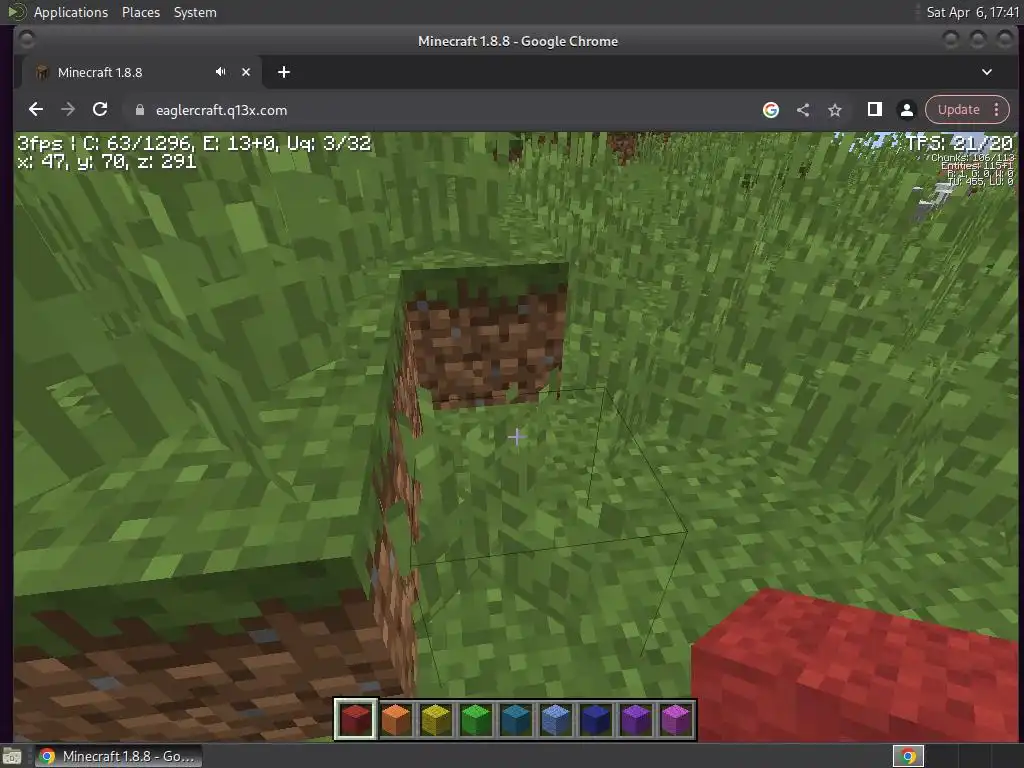
Task: Select the magenta wool hotbar slot
Action: (x=675, y=720)
